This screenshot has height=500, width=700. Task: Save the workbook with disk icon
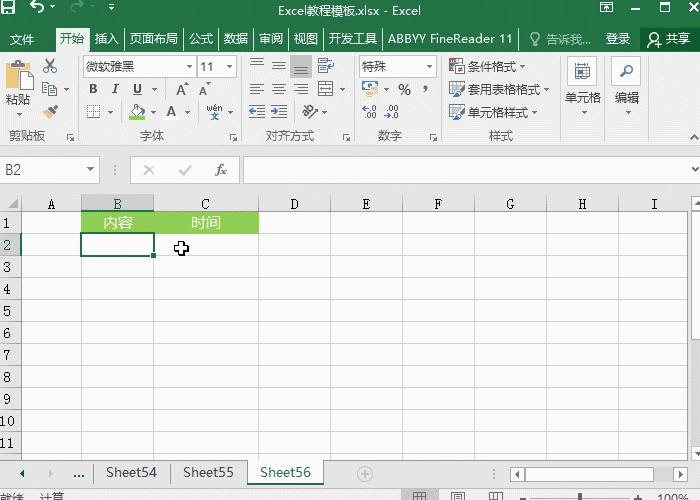8,7
